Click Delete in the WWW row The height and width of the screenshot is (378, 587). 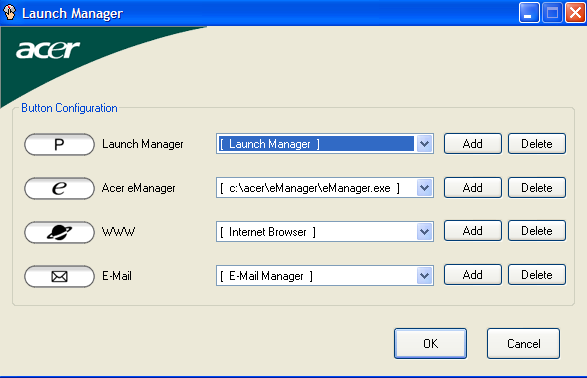pos(536,231)
